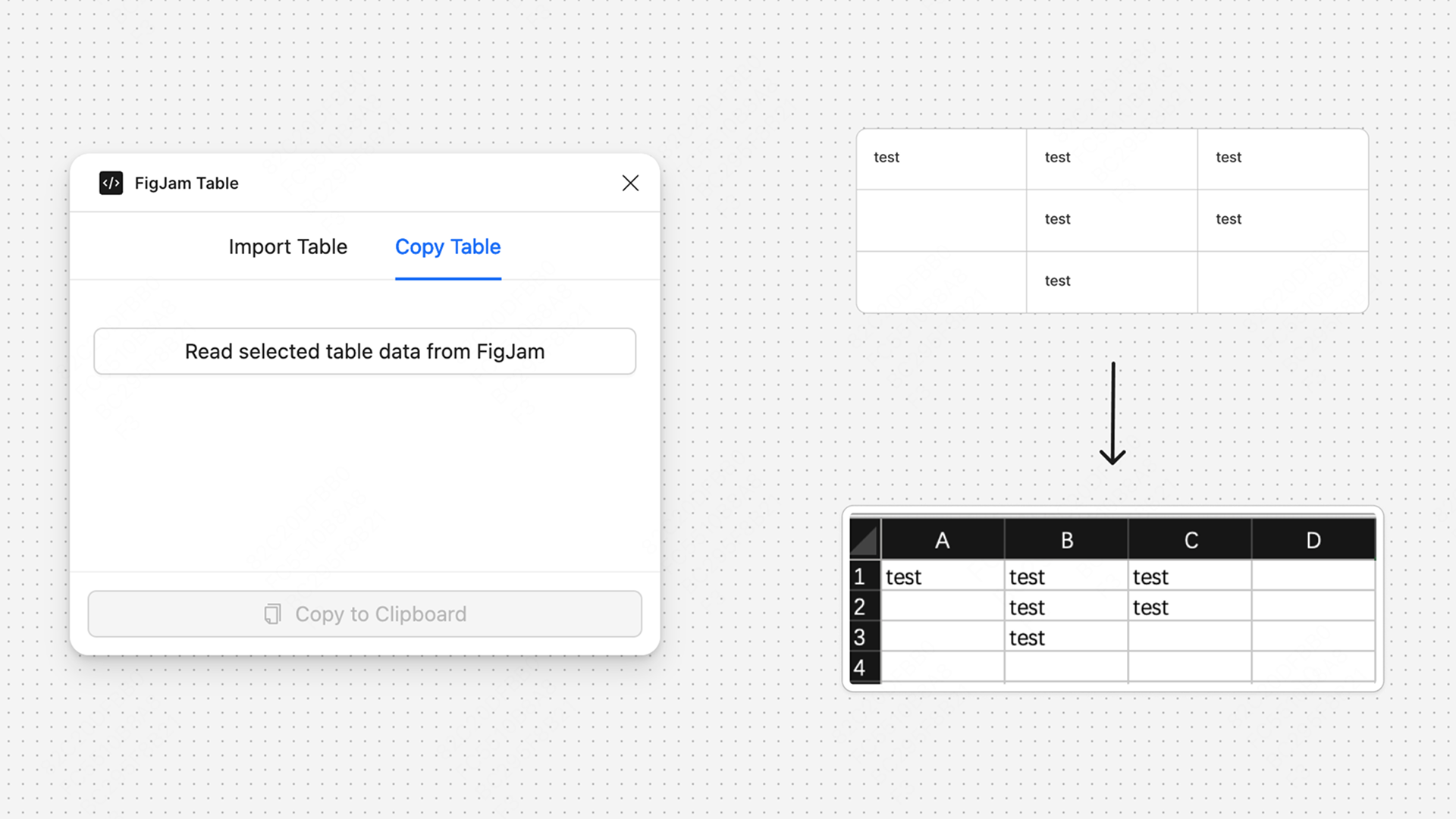
Task: Click spreadsheet cell C2 containing test
Action: (x=1190, y=607)
